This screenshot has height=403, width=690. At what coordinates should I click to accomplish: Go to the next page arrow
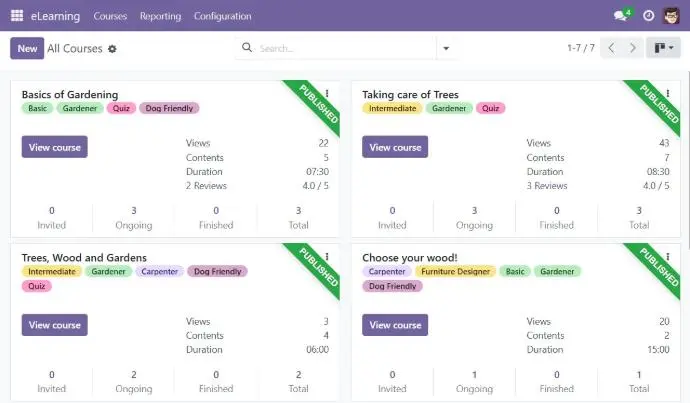[633, 48]
